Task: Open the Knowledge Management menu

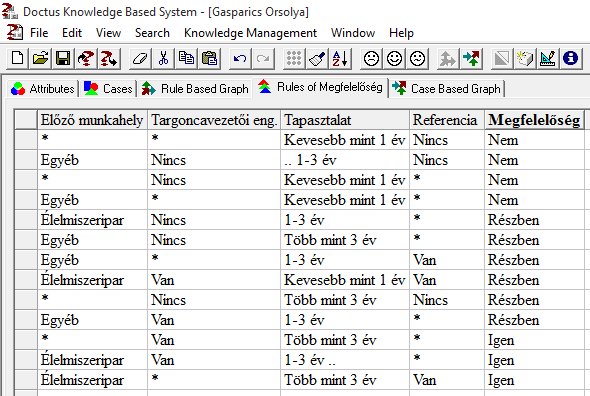Action: pyautogui.click(x=250, y=33)
